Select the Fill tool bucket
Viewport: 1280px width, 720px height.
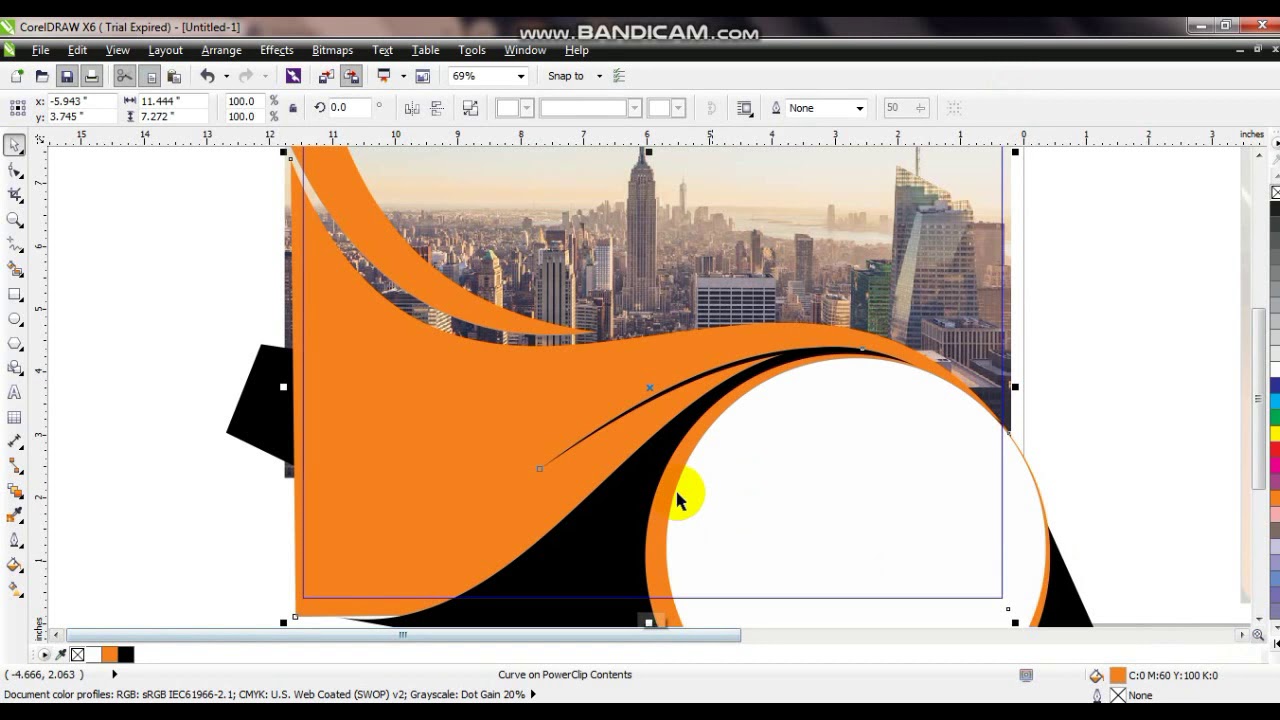pyautogui.click(x=15, y=566)
